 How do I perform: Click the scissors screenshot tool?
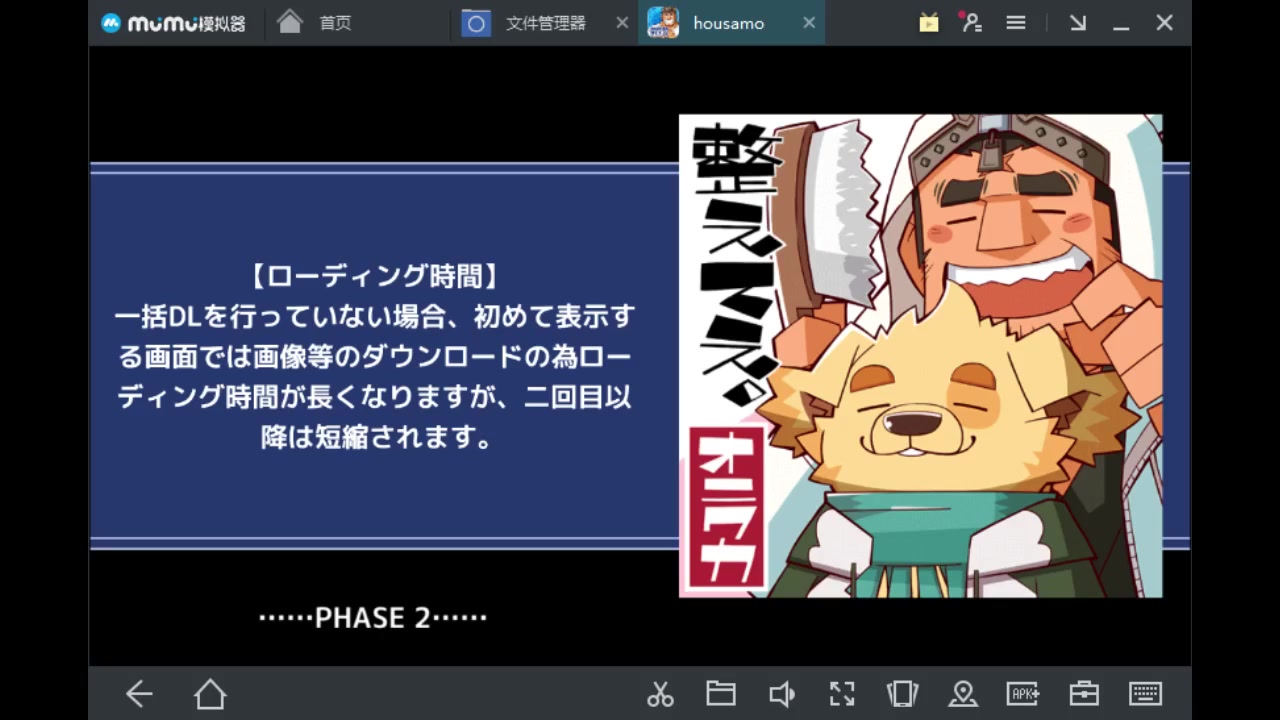660,693
